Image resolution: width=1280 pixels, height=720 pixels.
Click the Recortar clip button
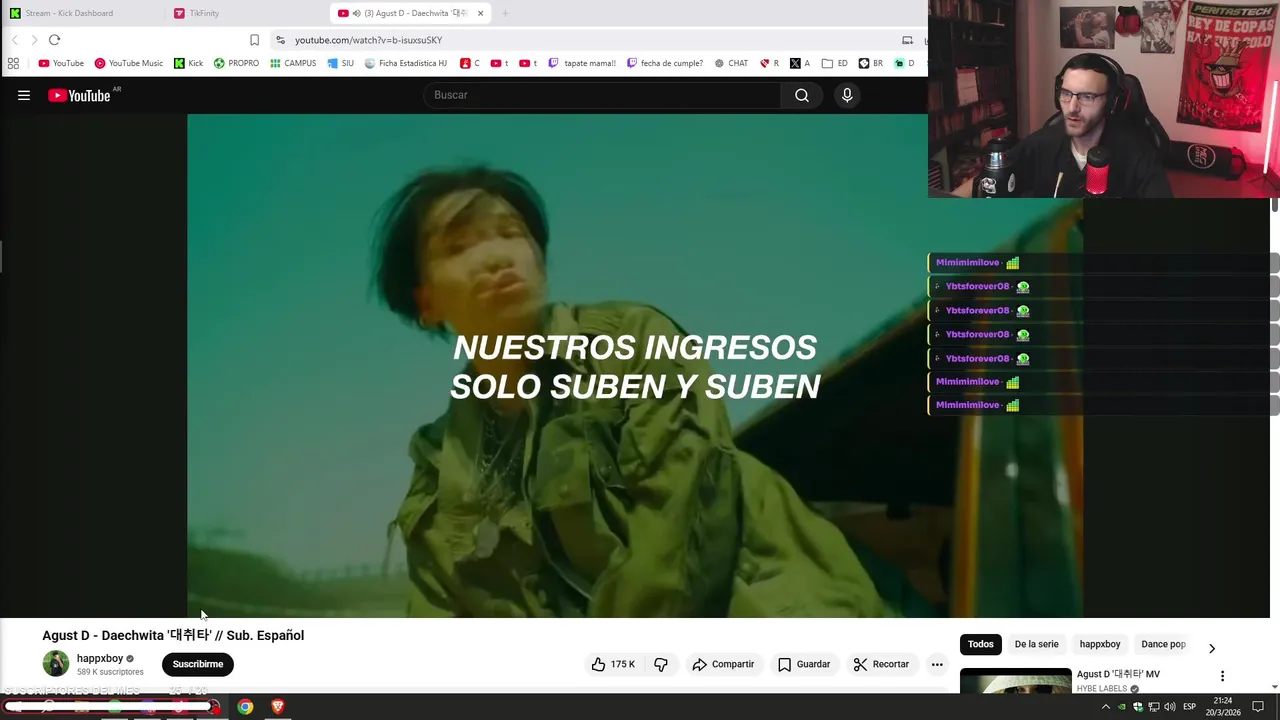(x=881, y=664)
